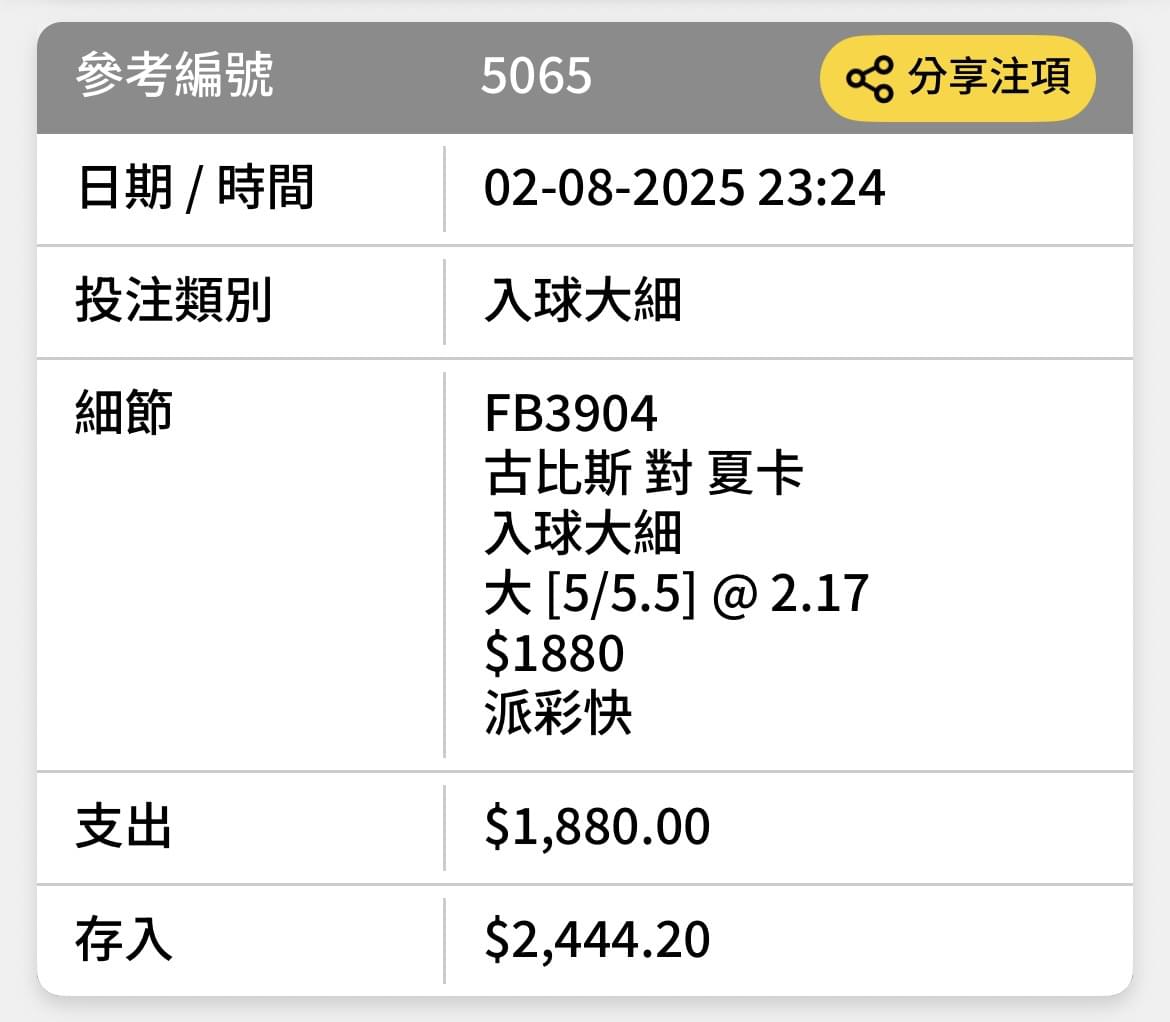Select the reference number 5065
The width and height of the screenshot is (1170, 1022).
click(x=536, y=76)
